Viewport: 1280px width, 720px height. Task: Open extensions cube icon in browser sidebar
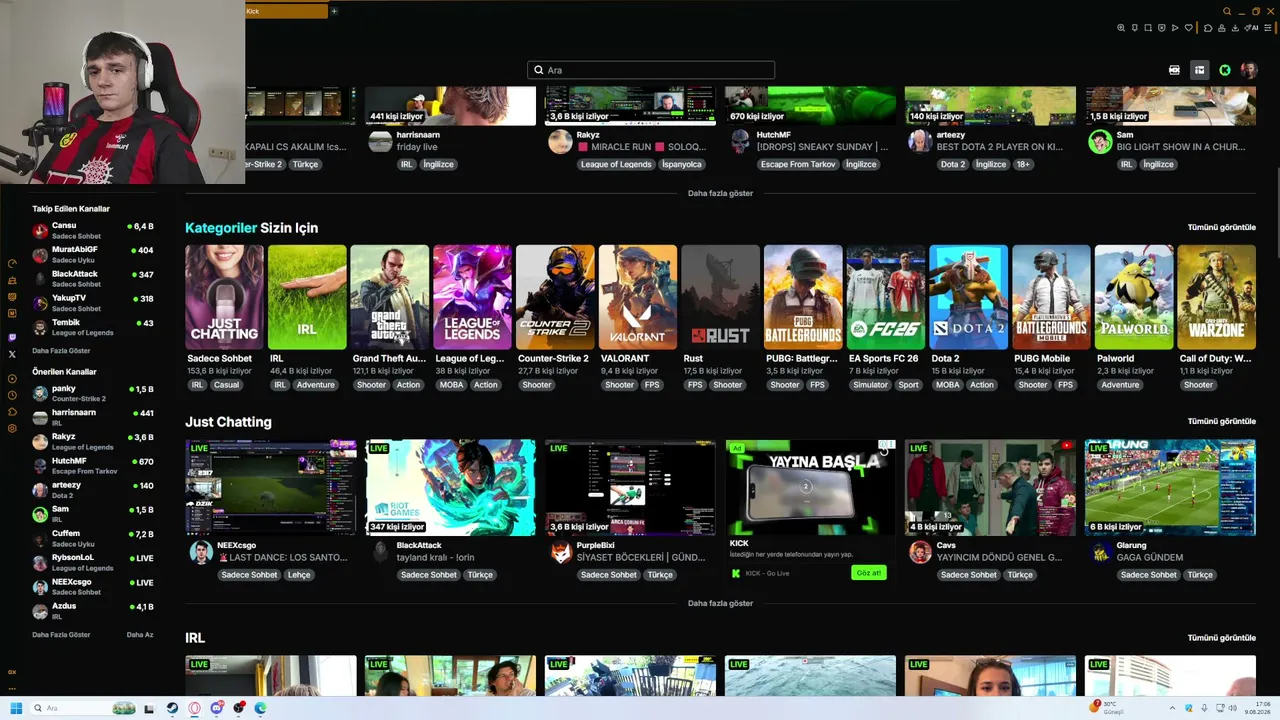click(x=12, y=411)
